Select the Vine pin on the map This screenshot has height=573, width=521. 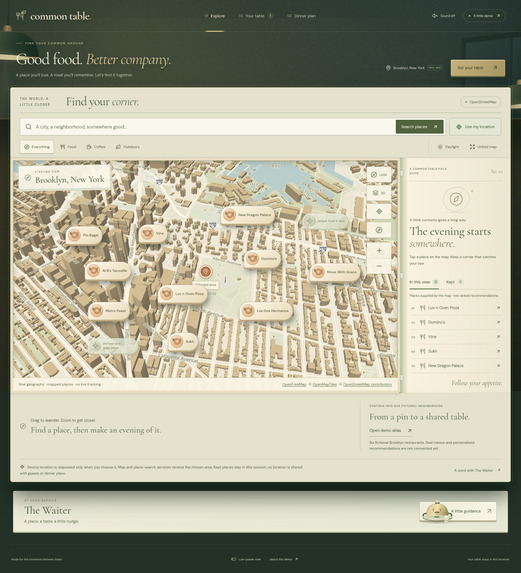[153, 233]
